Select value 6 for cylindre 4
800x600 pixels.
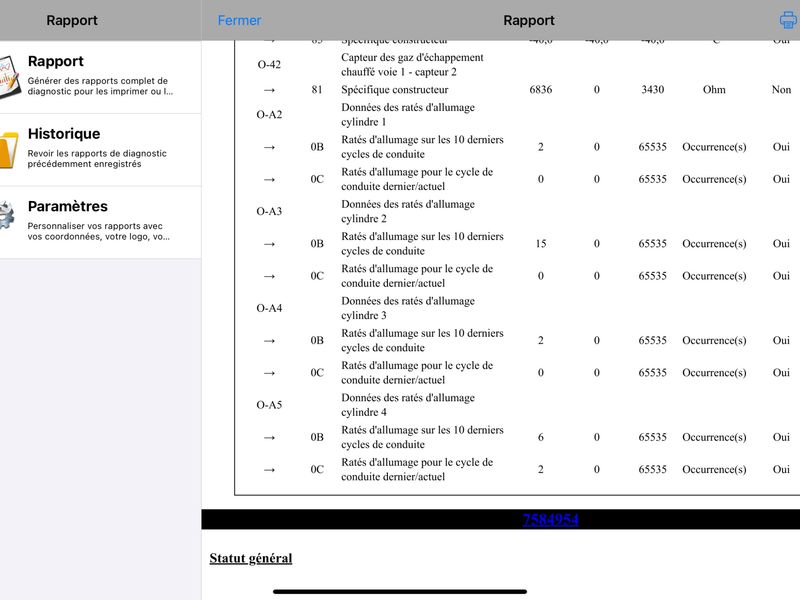point(541,437)
